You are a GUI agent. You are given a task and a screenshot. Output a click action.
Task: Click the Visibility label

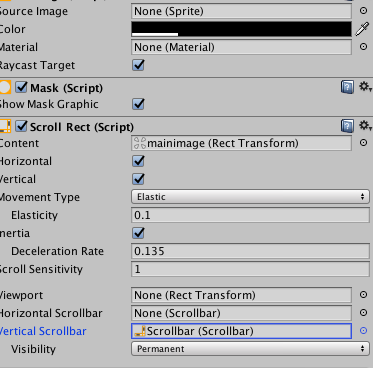coord(33,349)
